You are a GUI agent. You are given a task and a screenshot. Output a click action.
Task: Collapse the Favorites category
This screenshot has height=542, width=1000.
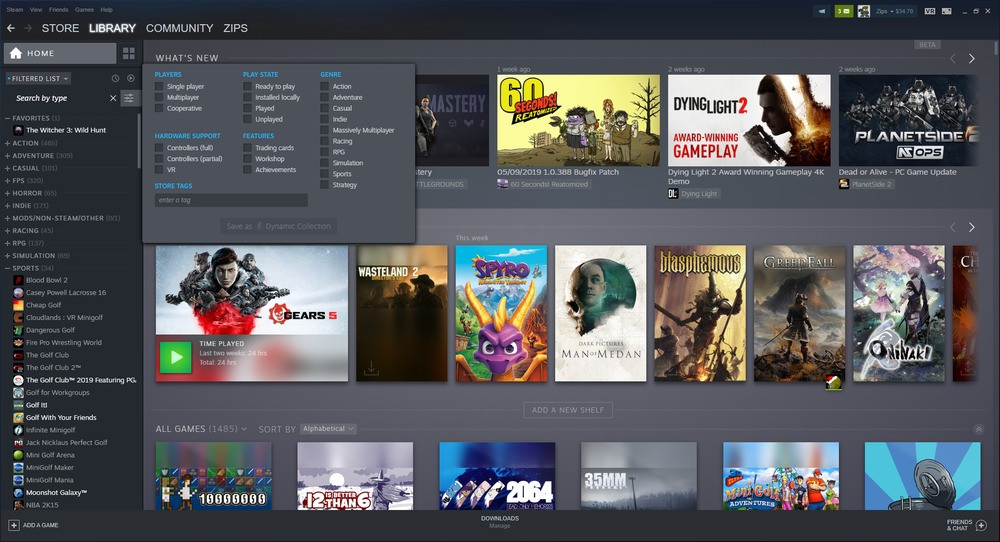click(8, 118)
